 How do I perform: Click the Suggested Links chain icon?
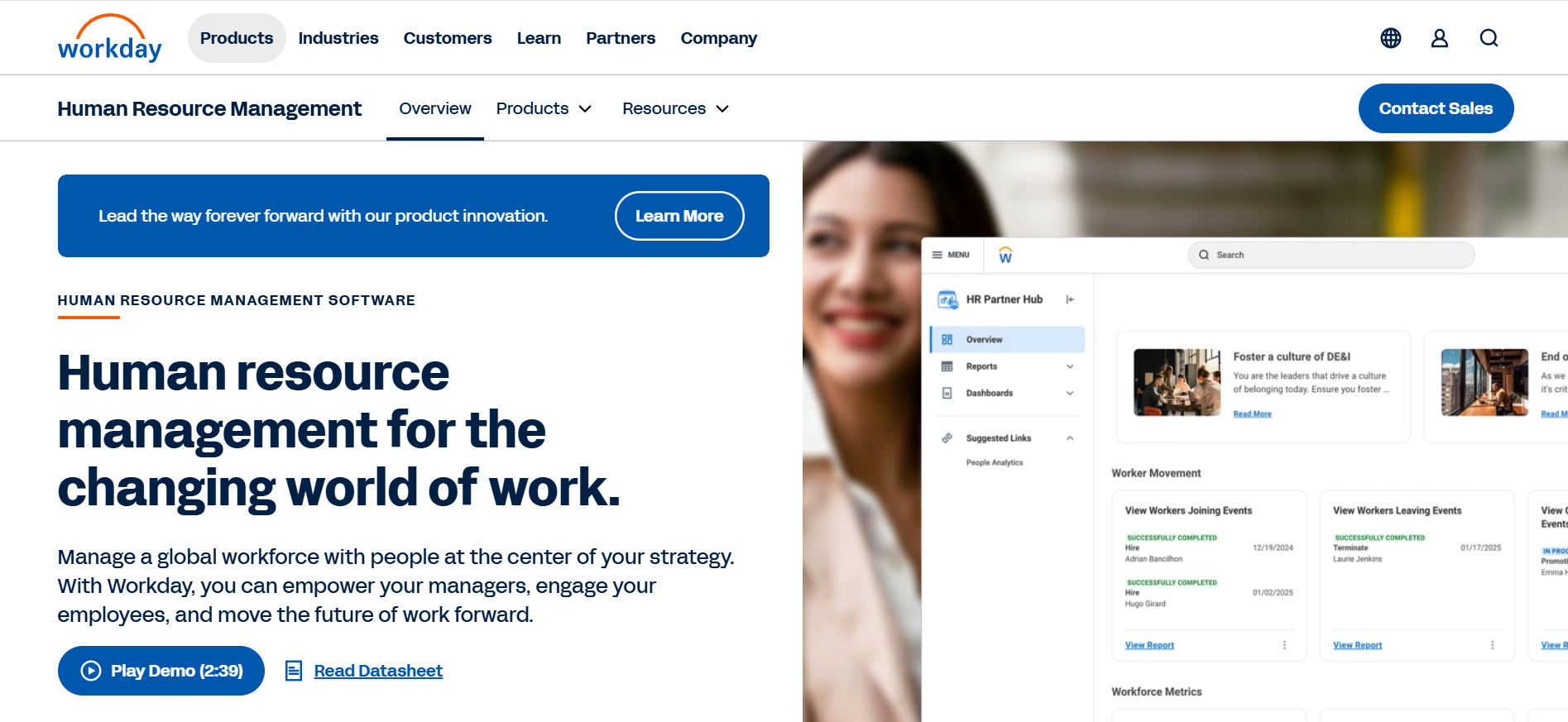click(x=947, y=438)
